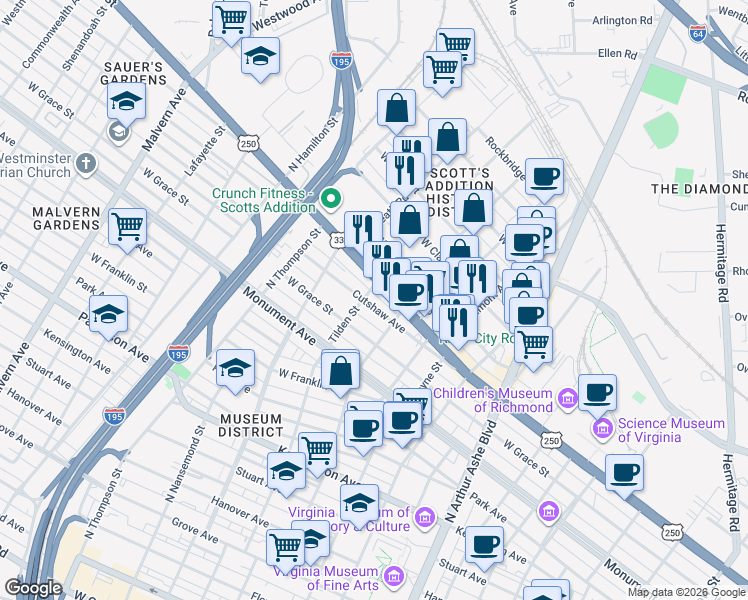The height and width of the screenshot is (600, 748).
Task: Click the Virginia Museum of Fine Arts icon
Action: click(x=394, y=576)
